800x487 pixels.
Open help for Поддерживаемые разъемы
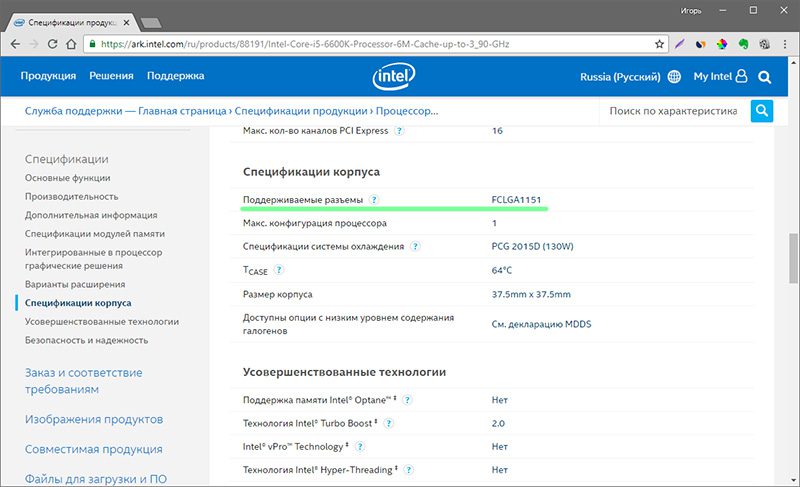tap(374, 199)
